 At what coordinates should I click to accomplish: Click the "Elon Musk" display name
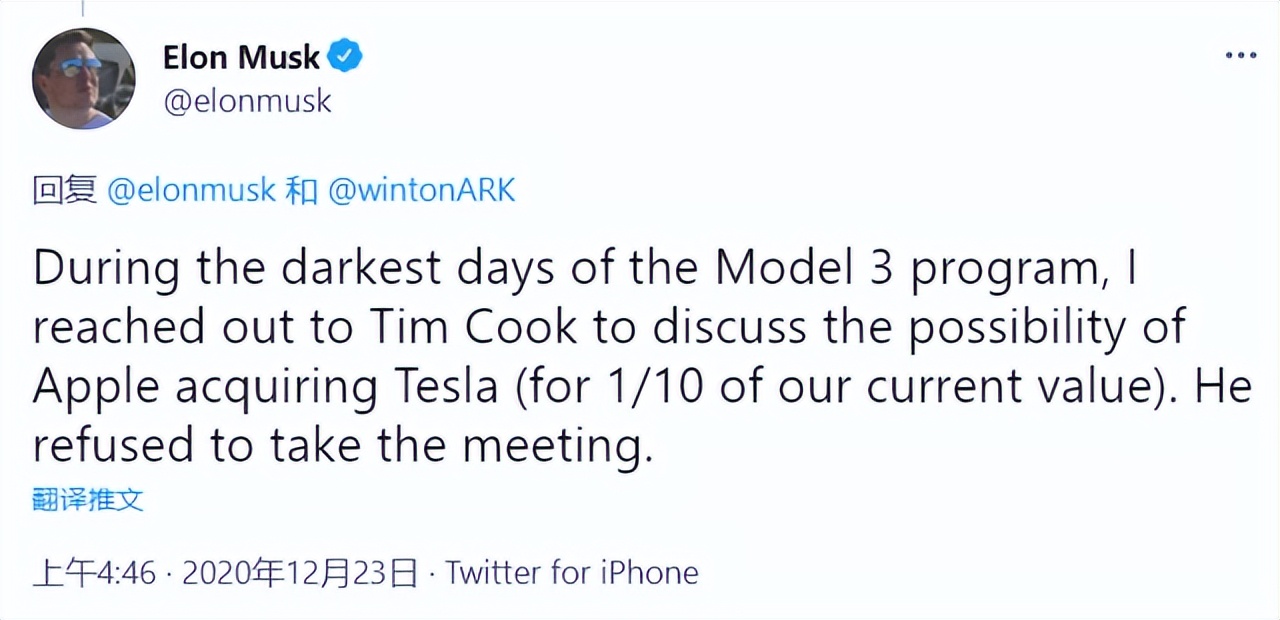pos(241,58)
